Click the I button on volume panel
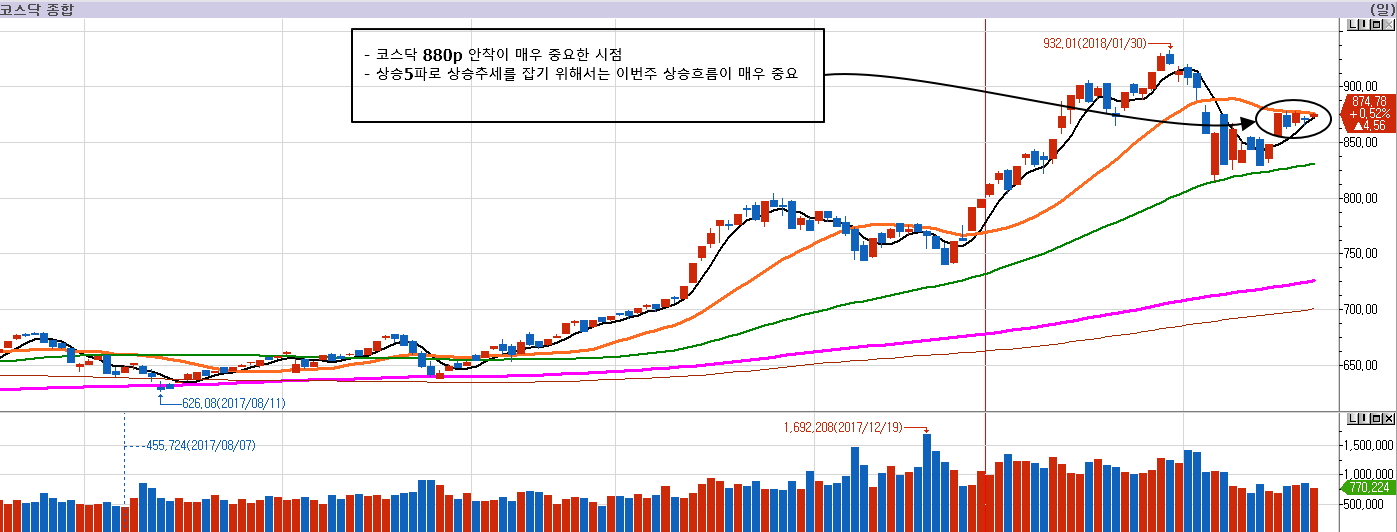The width and height of the screenshot is (1397, 532). [1364, 417]
